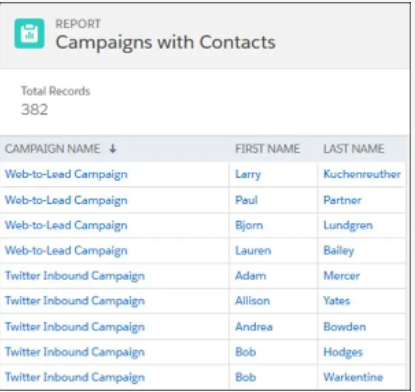Sort by the Campaign Name column header
Viewport: 415px width, 392px height.
pyautogui.click(x=52, y=149)
